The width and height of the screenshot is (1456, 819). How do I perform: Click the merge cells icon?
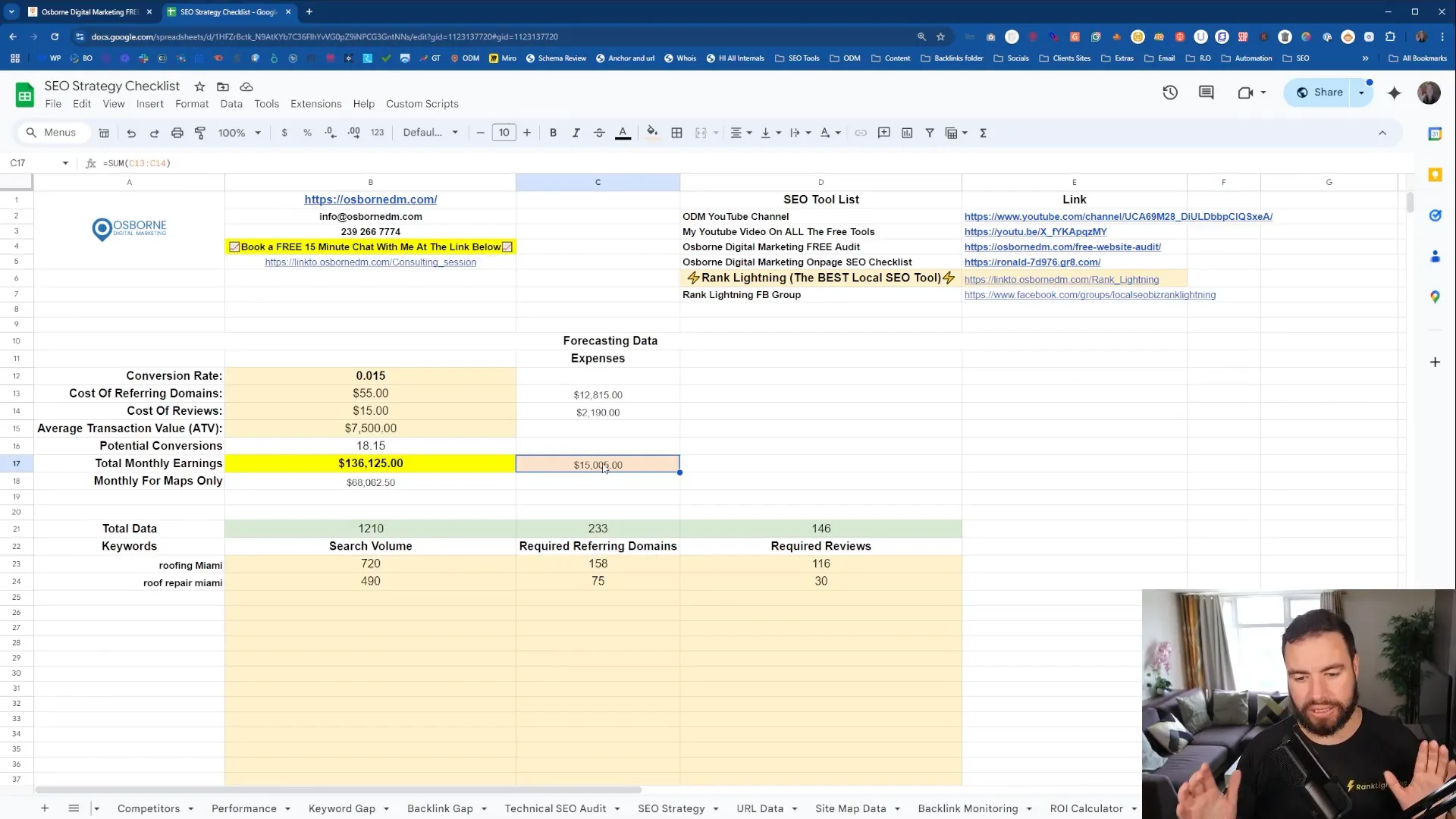click(x=701, y=133)
